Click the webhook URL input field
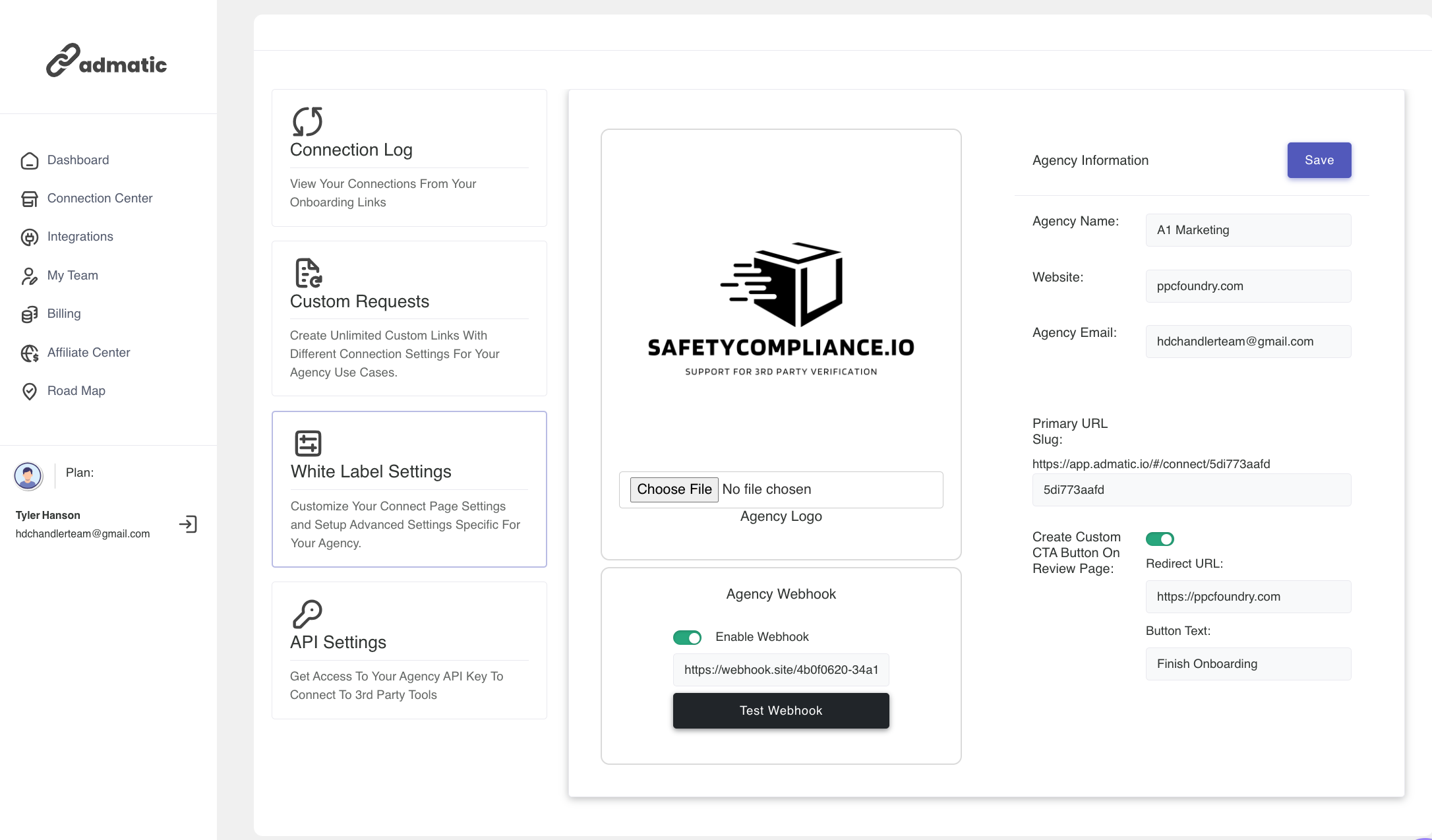This screenshot has height=840, width=1432. tap(781, 670)
